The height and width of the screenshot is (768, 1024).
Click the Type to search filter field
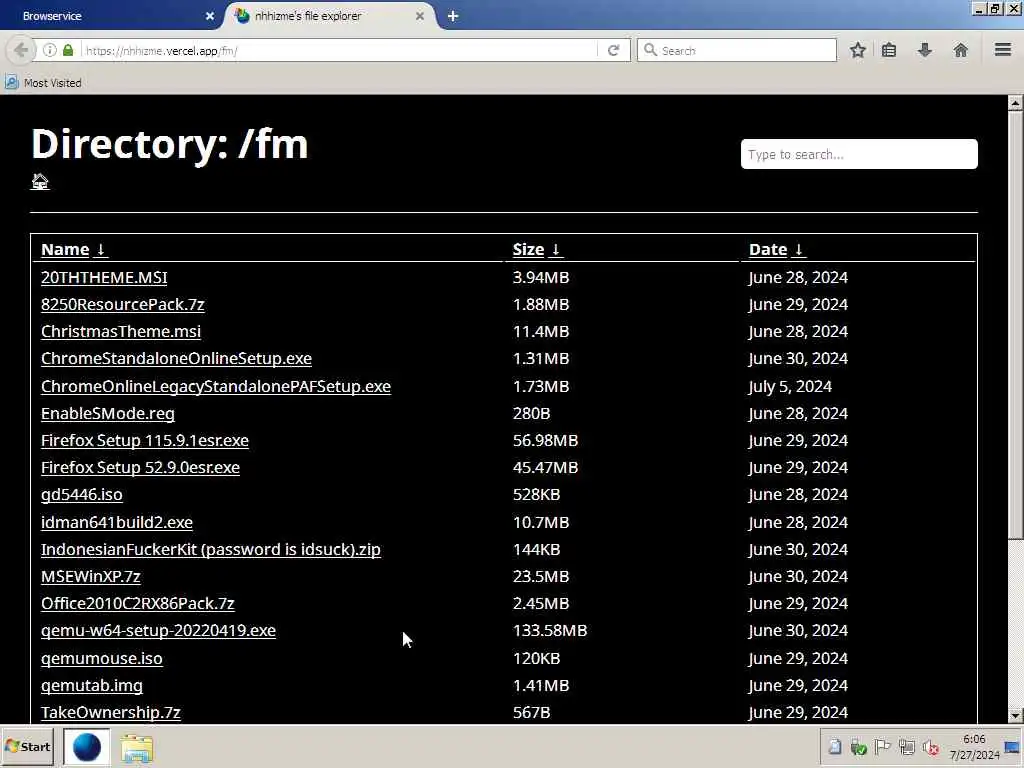click(859, 154)
